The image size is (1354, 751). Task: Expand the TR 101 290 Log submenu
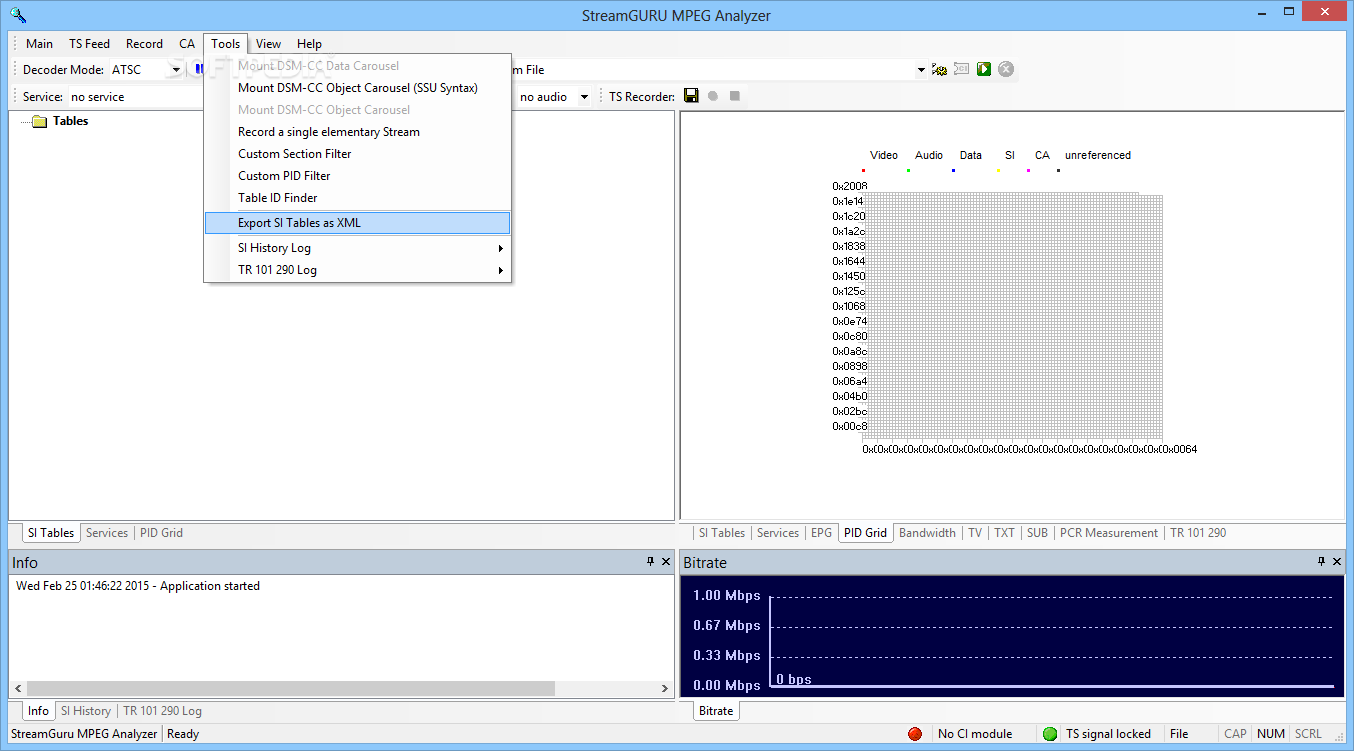click(358, 270)
